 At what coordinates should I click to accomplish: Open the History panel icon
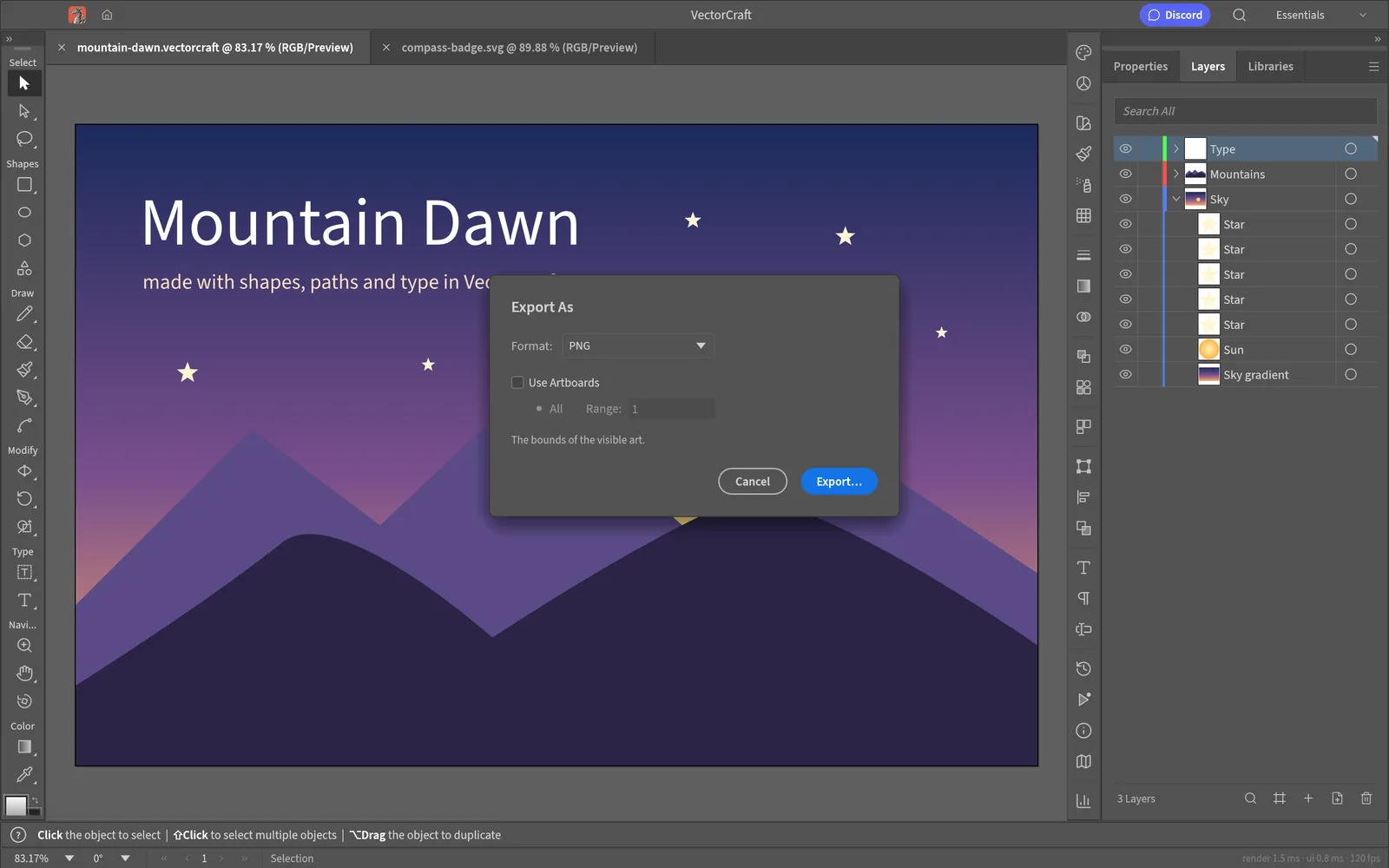(x=1083, y=668)
